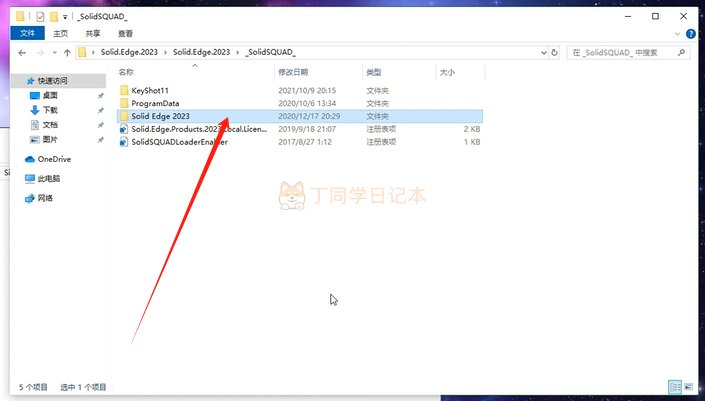Viewport: 705px width, 401px height.
Task: Open recent locations dropdown arrow
Action: pos(54,53)
